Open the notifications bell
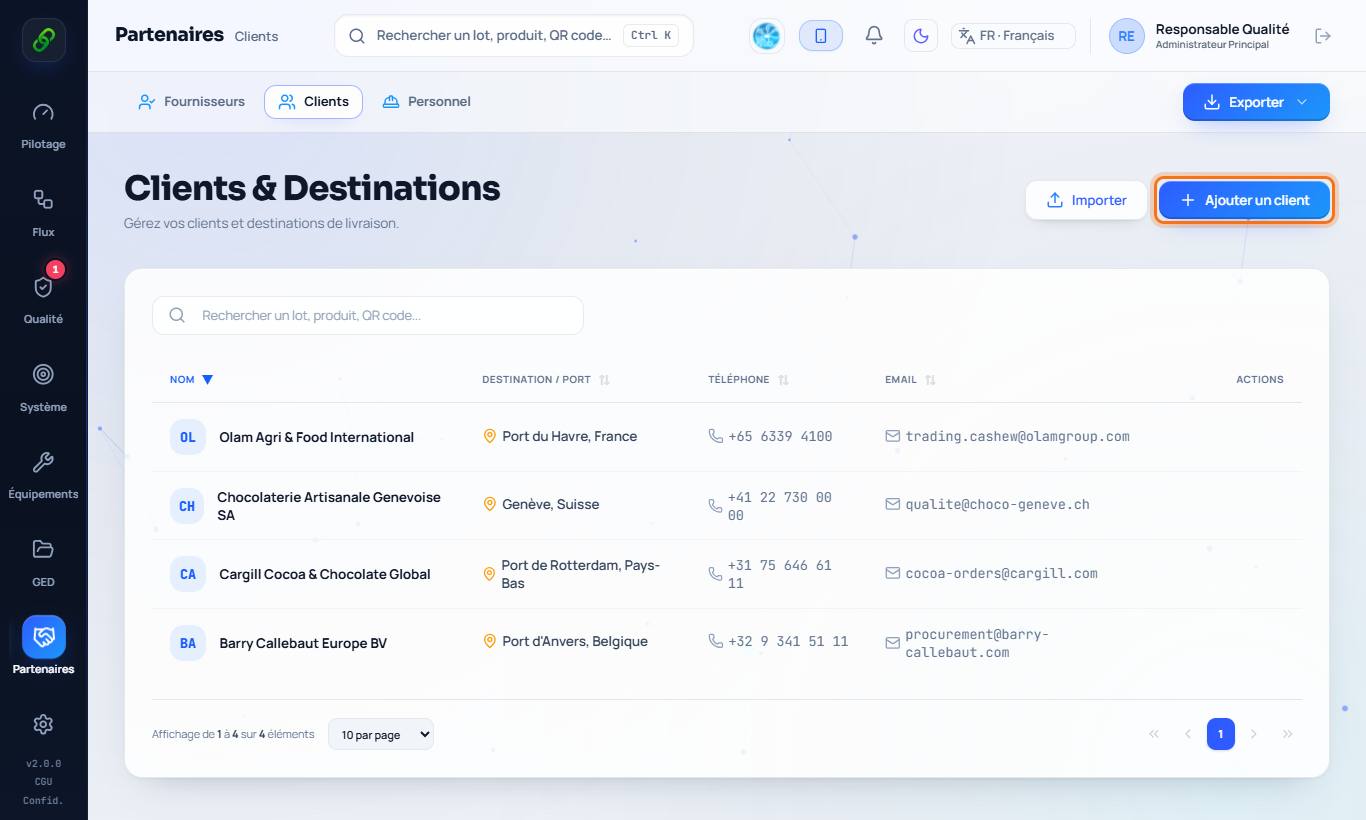1366x820 pixels. (x=874, y=36)
